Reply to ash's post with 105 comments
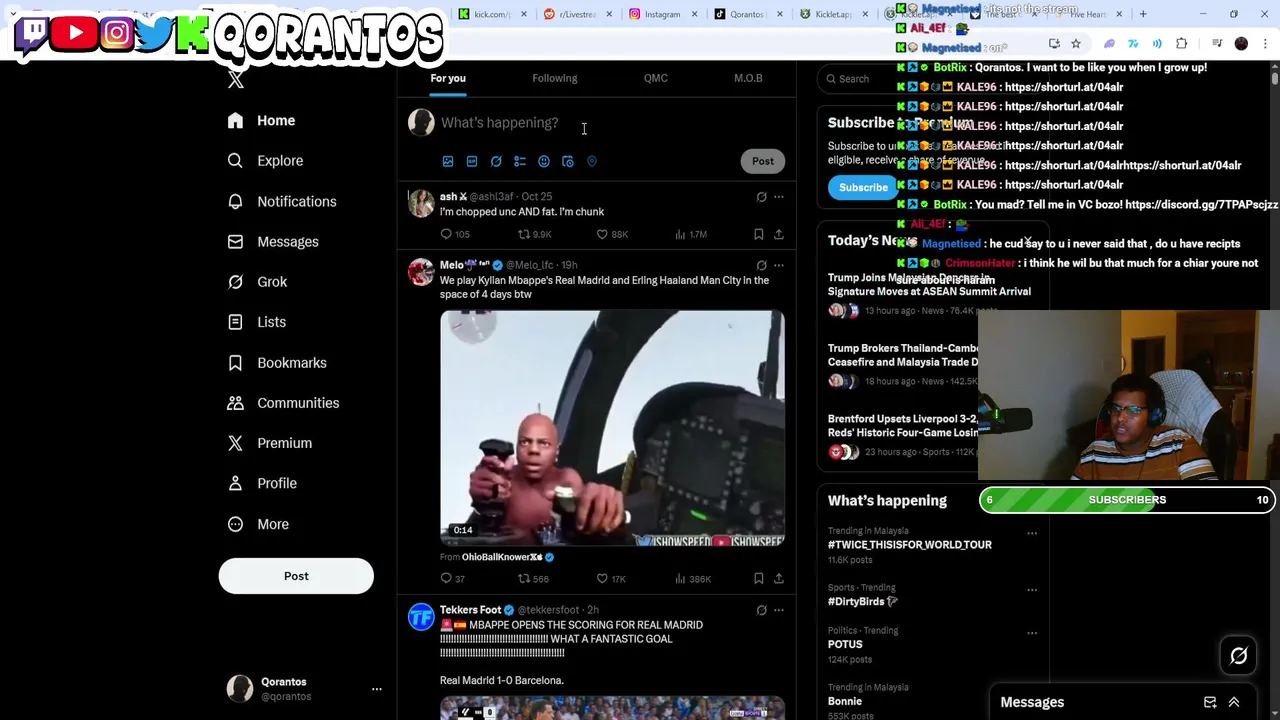Image resolution: width=1280 pixels, height=720 pixels. [x=446, y=234]
